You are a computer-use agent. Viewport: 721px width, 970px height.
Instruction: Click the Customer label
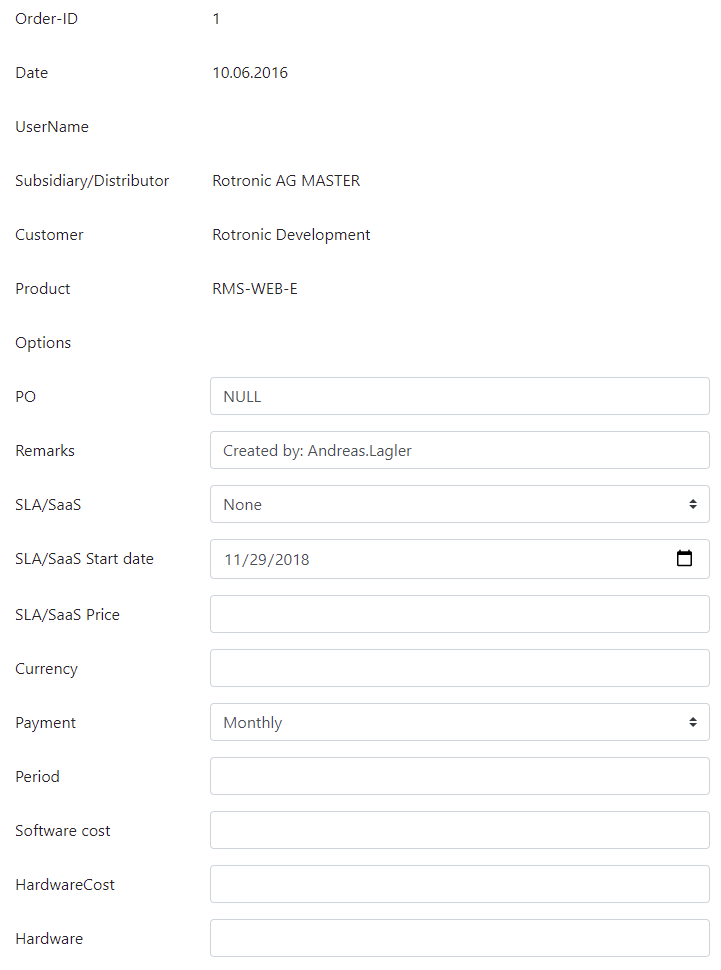pos(49,234)
